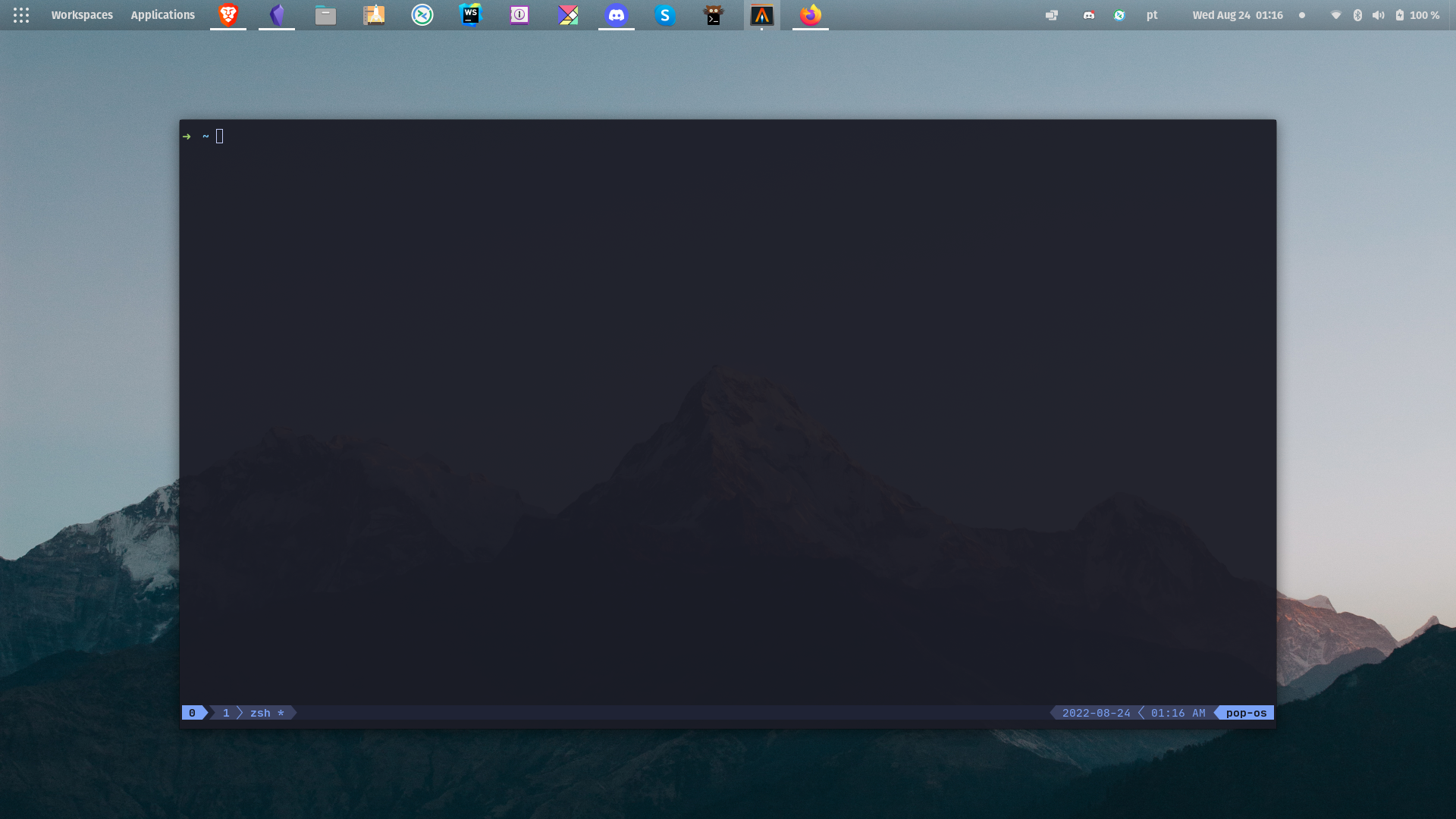Click the terminal prompt cursor

click(x=220, y=136)
